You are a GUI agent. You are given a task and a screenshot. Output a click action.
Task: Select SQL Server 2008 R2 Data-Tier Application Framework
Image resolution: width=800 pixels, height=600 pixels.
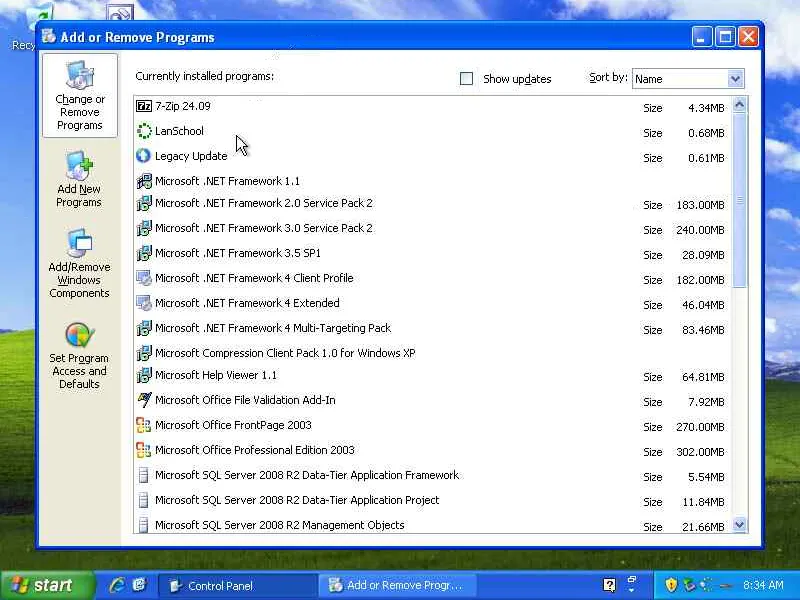pyautogui.click(x=433, y=475)
